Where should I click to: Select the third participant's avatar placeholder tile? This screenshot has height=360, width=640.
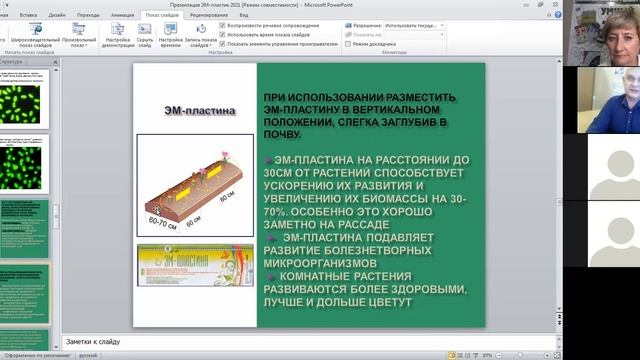point(614,167)
